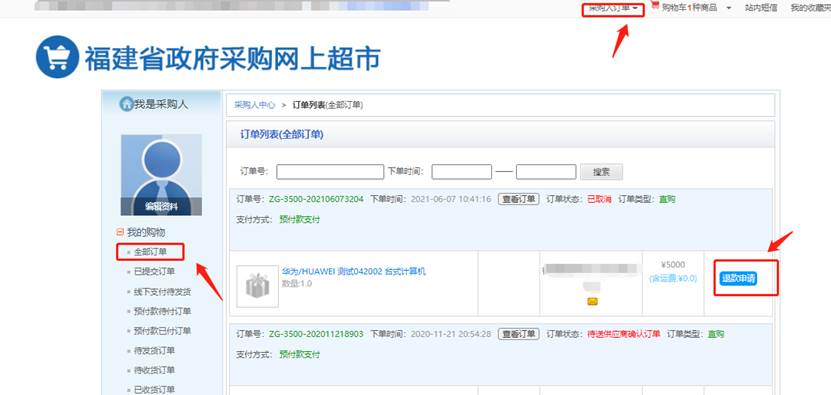831x395 pixels.
Task: Click the (含运费:¥0.0) shipping fee text
Action: click(x=673, y=278)
